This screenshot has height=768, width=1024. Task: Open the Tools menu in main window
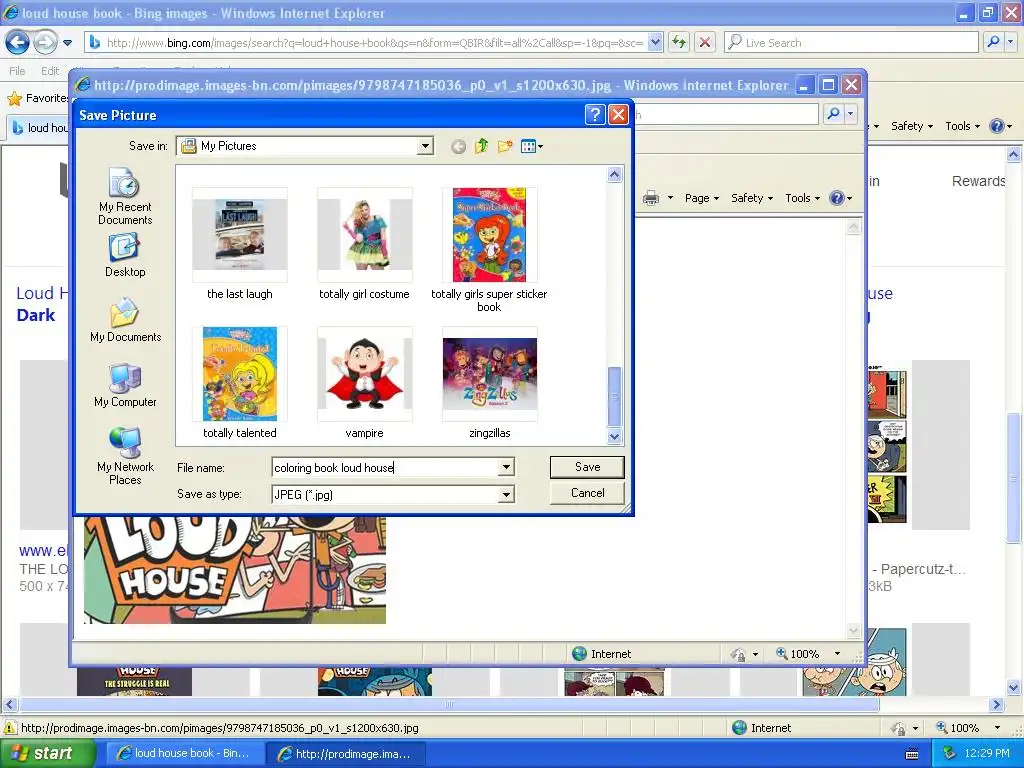[962, 126]
